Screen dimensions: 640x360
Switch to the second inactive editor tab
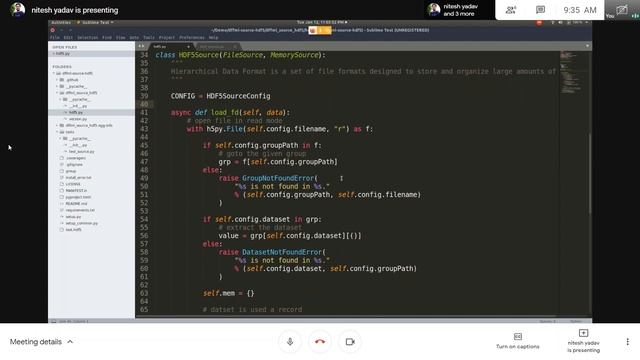pyautogui.click(x=217, y=47)
